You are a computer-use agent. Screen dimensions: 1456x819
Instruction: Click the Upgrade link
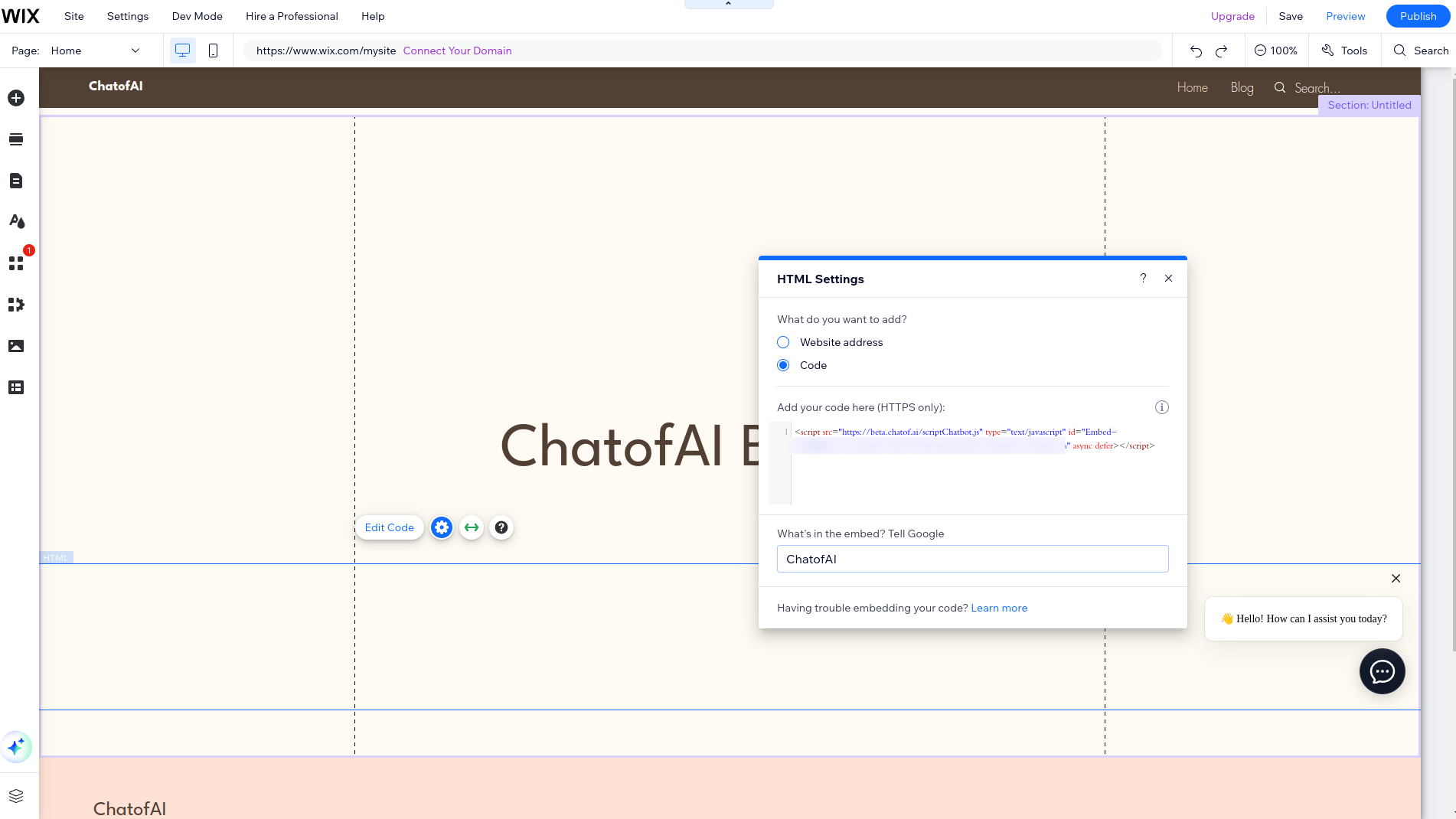[1232, 16]
